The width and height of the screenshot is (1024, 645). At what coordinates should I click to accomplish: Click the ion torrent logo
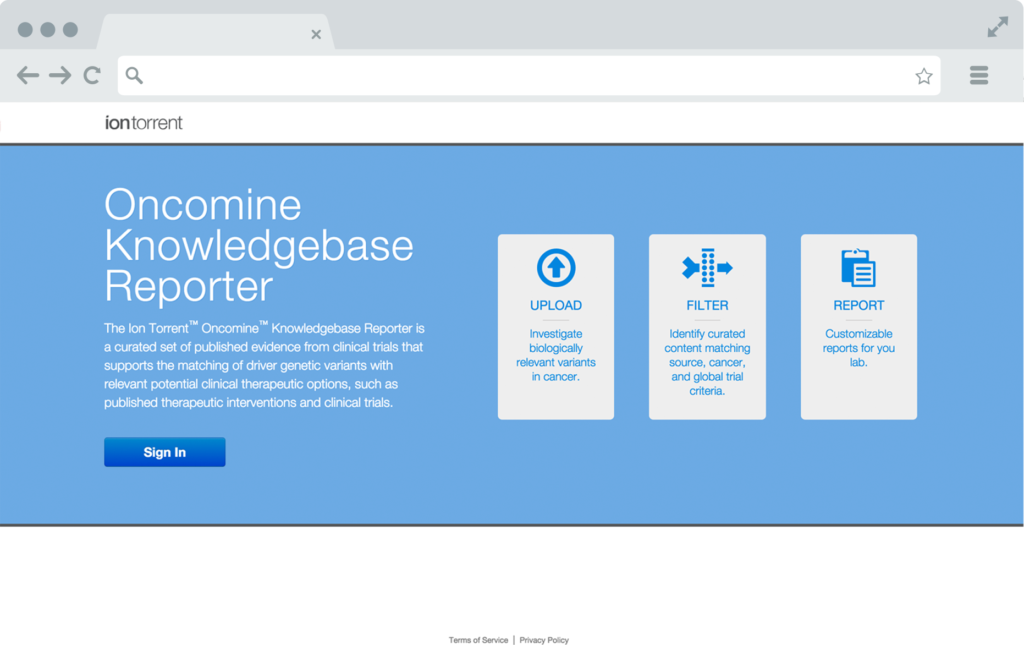[x=144, y=123]
